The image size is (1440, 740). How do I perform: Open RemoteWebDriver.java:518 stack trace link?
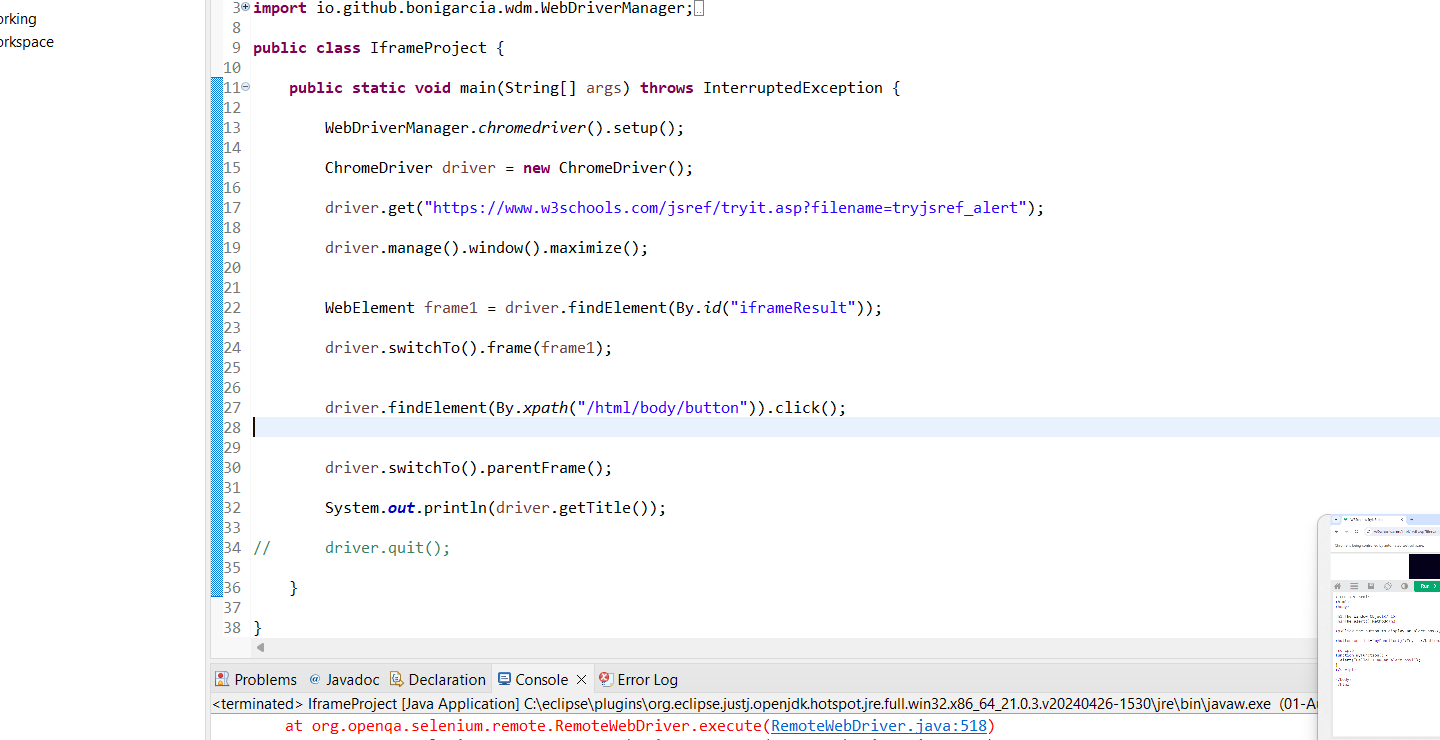point(879,726)
